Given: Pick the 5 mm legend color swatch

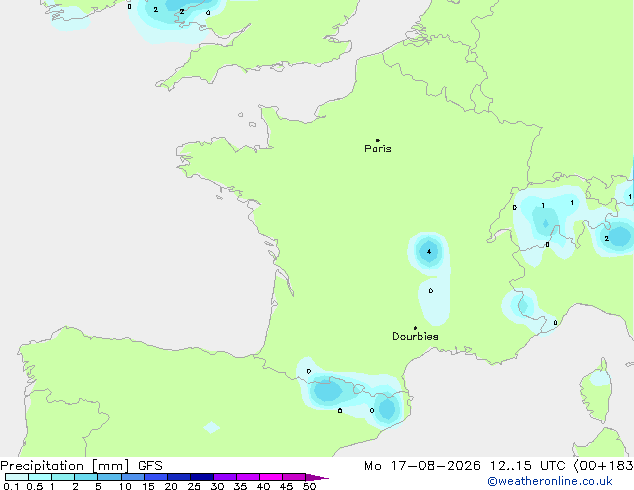Looking at the screenshot, I should coord(109,477).
